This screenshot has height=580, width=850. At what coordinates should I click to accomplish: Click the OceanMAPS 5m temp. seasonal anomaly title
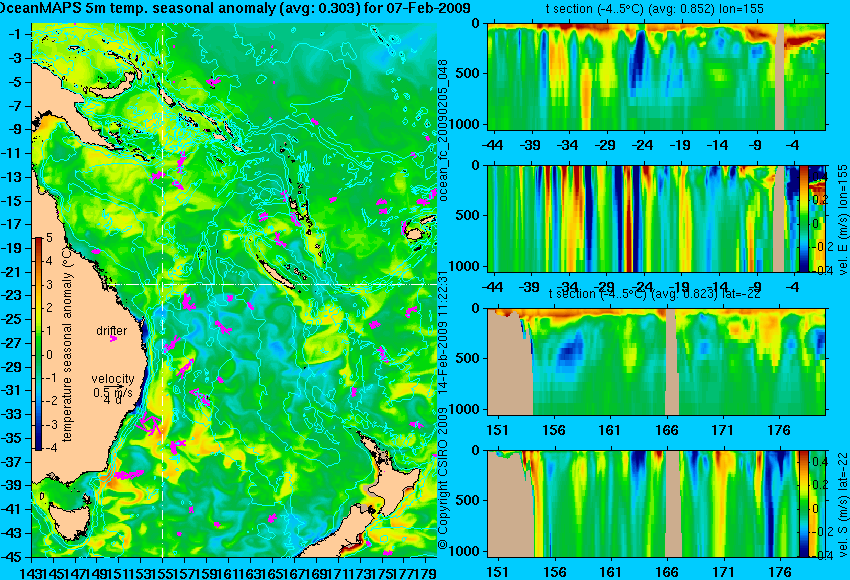tap(235, 8)
